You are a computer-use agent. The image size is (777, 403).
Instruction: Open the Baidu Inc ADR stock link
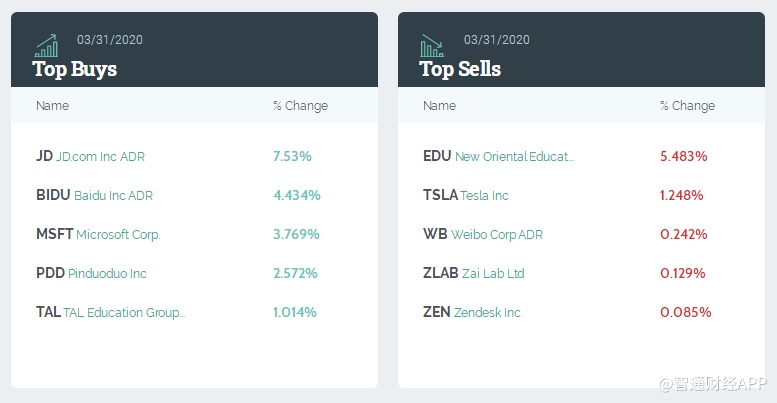click(x=94, y=195)
